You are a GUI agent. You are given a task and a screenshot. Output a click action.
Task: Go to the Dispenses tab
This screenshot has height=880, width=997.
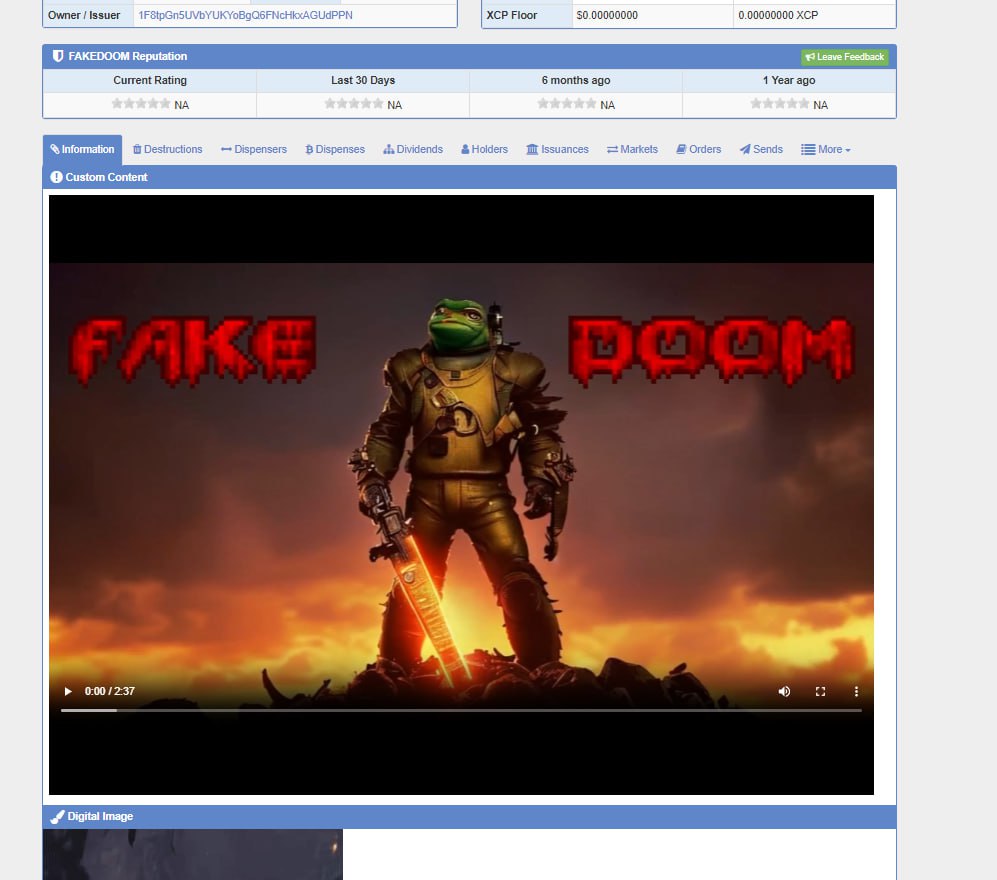335,149
